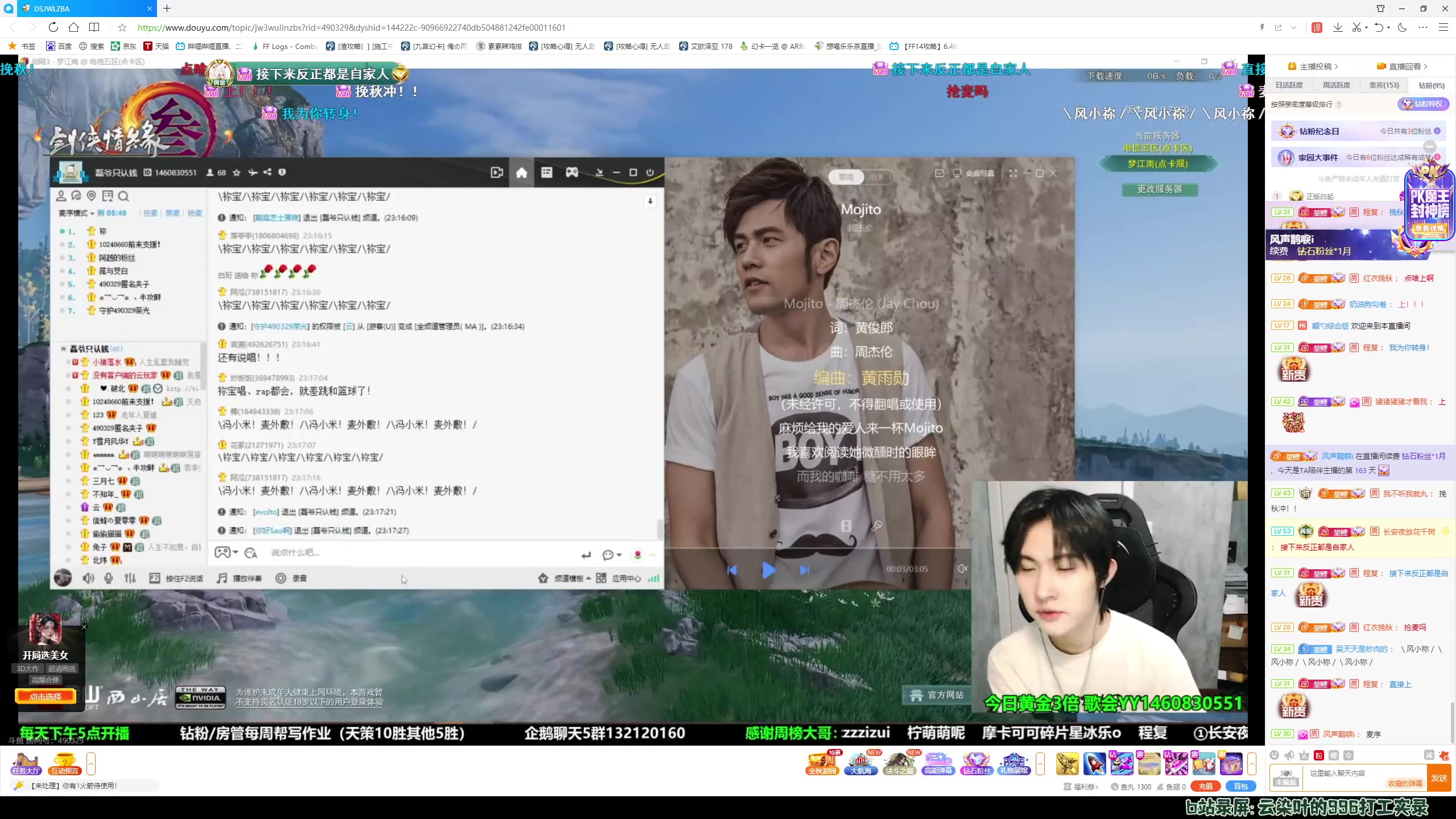Screen dimensions: 1456x819
Task: Open the browser home page icon
Action: click(x=73, y=27)
